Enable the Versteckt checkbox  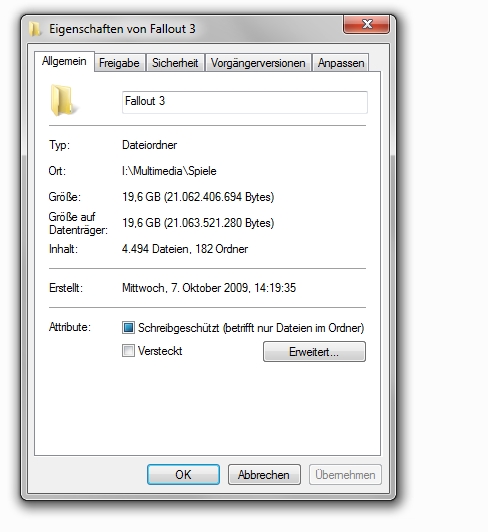128,350
